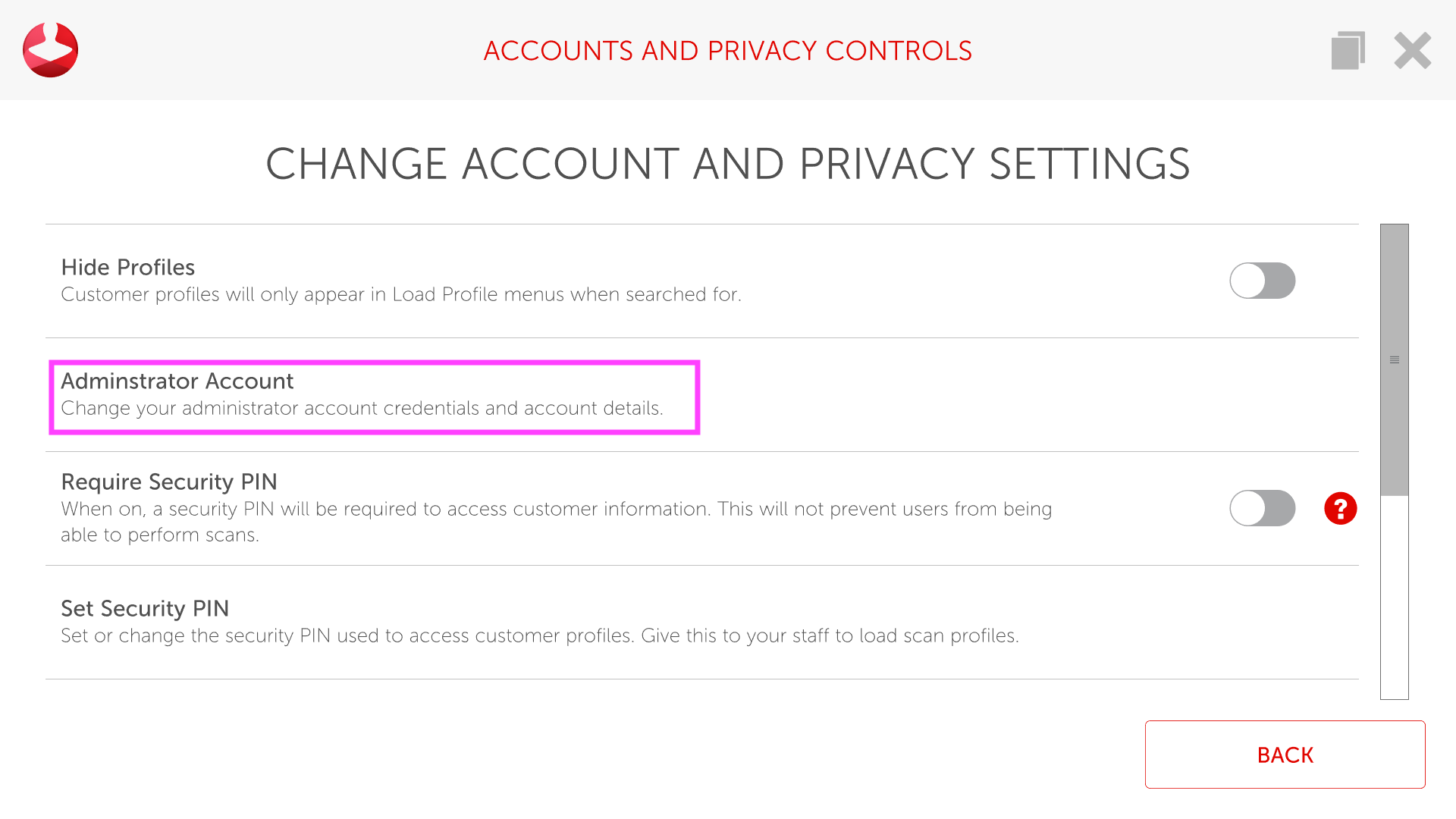
Task: Click the red logo icon
Action: [x=50, y=50]
